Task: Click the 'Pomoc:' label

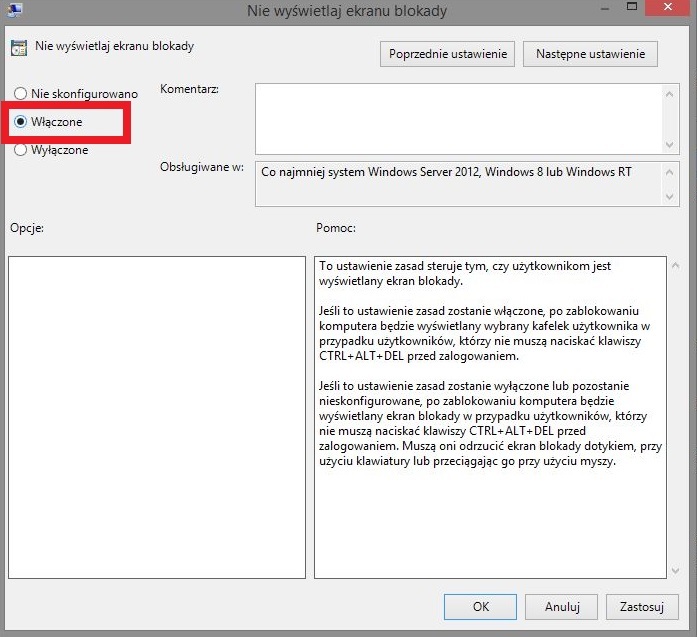Action: tap(336, 228)
